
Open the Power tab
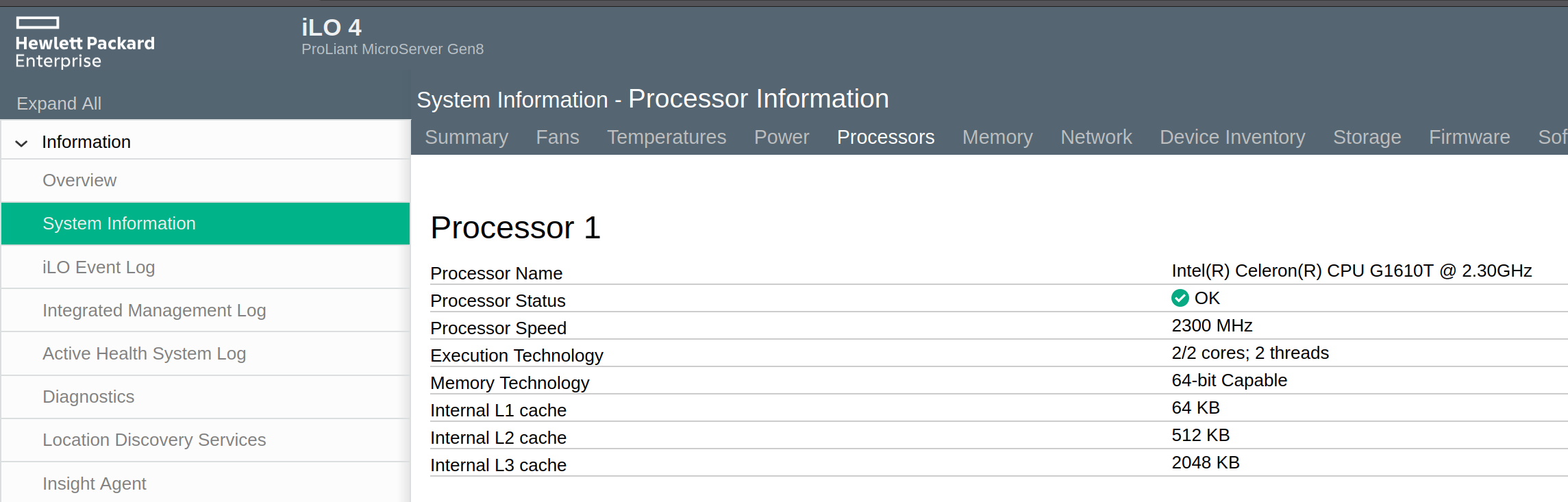[782, 137]
